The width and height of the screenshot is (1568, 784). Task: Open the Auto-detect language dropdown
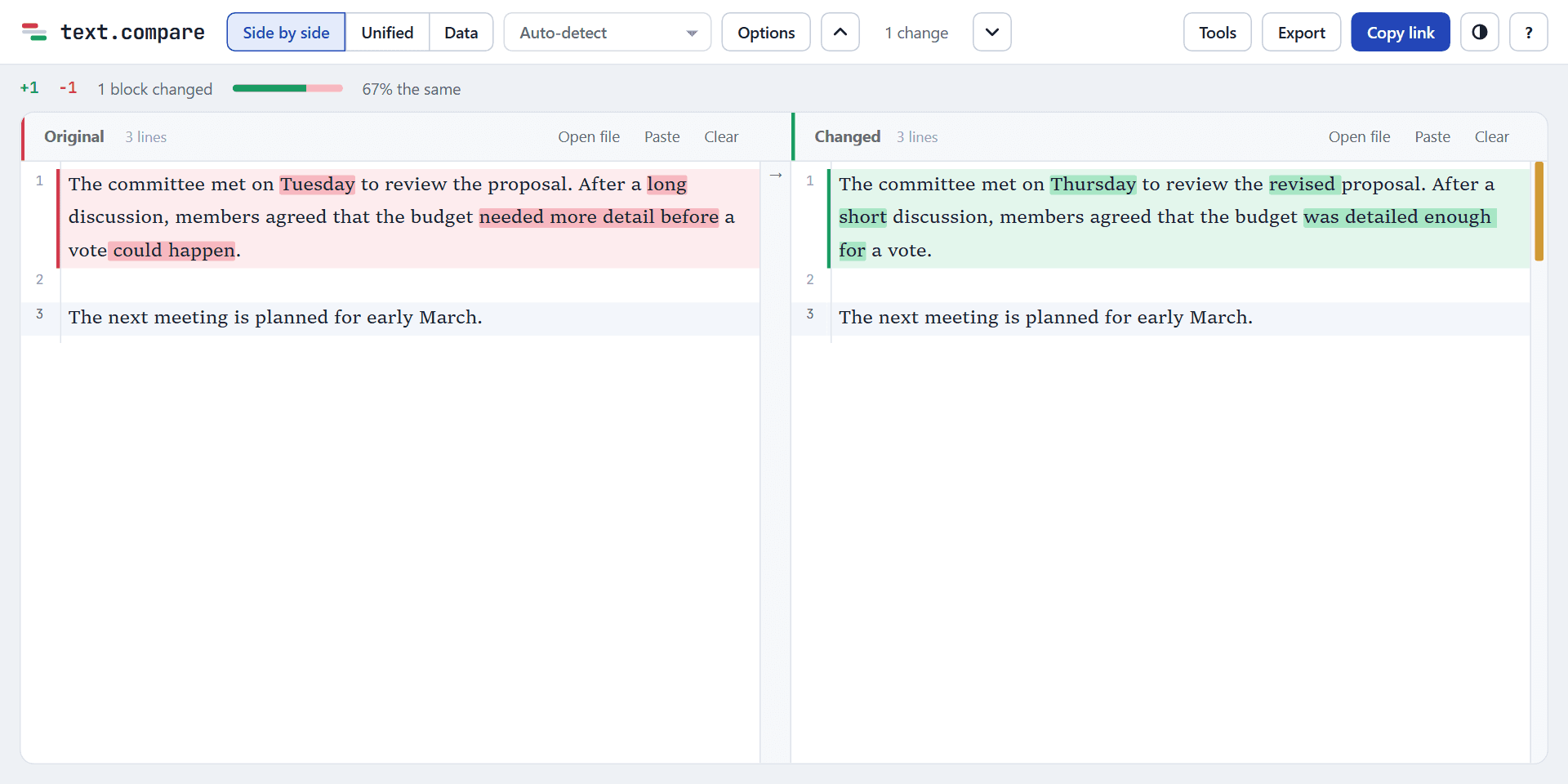pyautogui.click(x=608, y=32)
